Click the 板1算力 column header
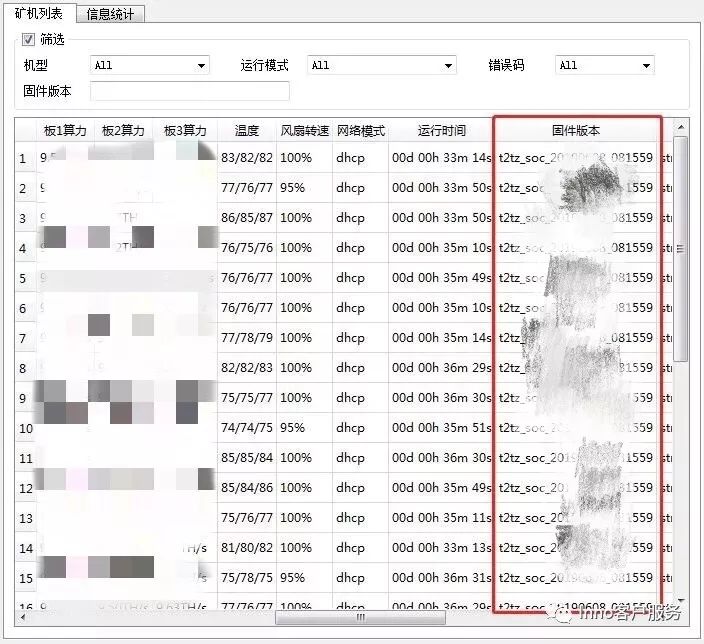Image resolution: width=704 pixels, height=644 pixels. [x=66, y=131]
